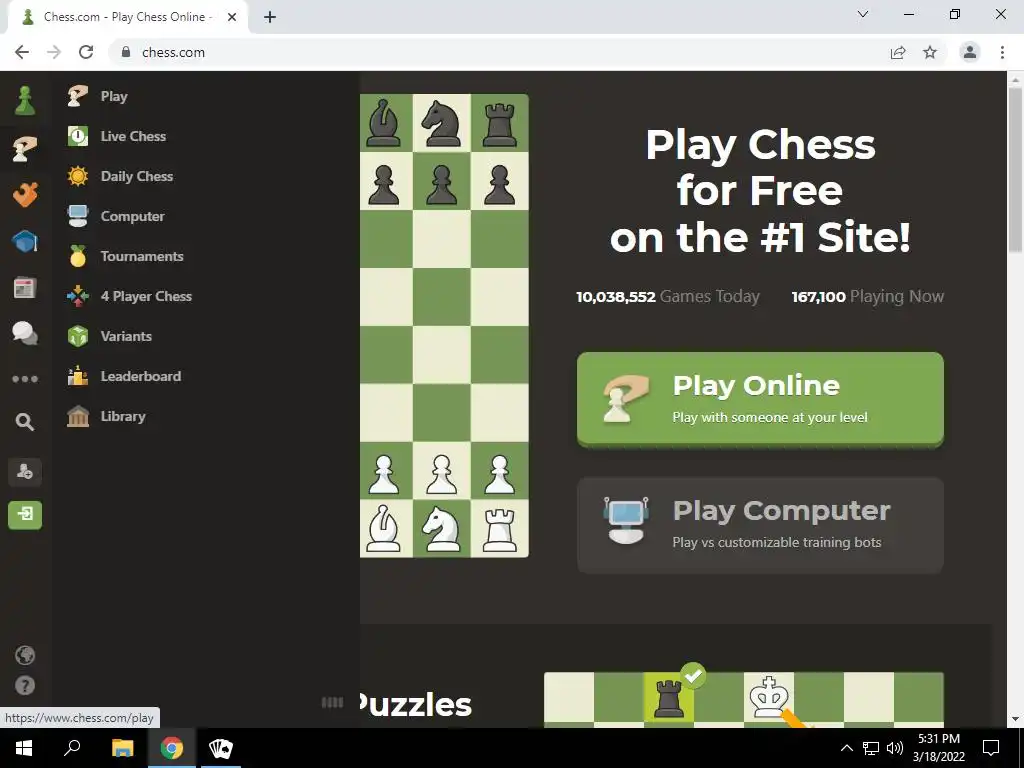Click the puzzle board white king

click(769, 697)
